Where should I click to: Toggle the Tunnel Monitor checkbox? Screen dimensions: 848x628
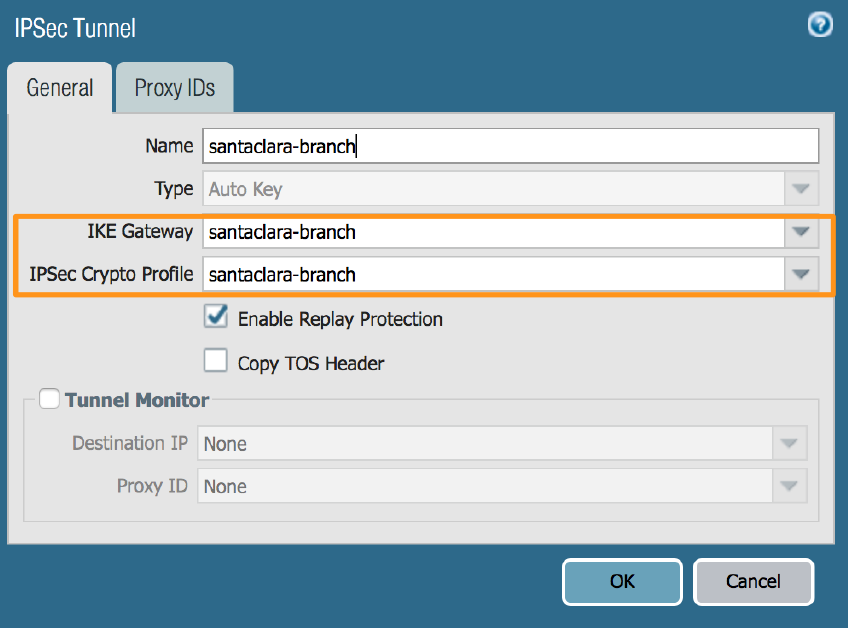pyautogui.click(x=48, y=400)
